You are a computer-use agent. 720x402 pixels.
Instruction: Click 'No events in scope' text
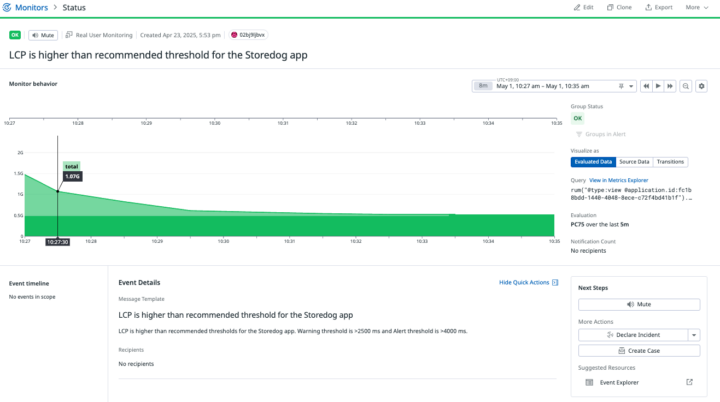click(x=32, y=297)
